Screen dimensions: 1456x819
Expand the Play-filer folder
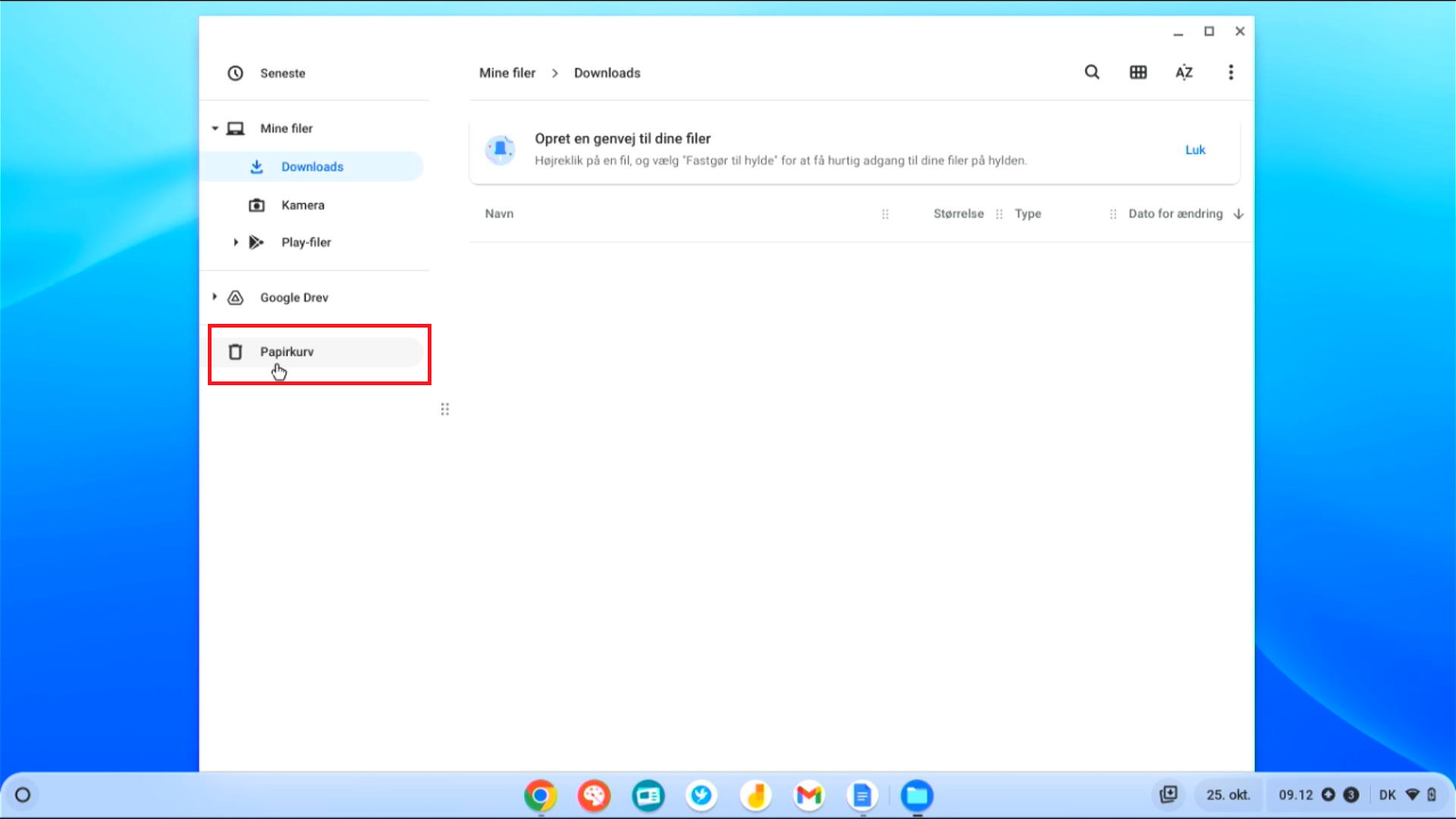point(236,242)
